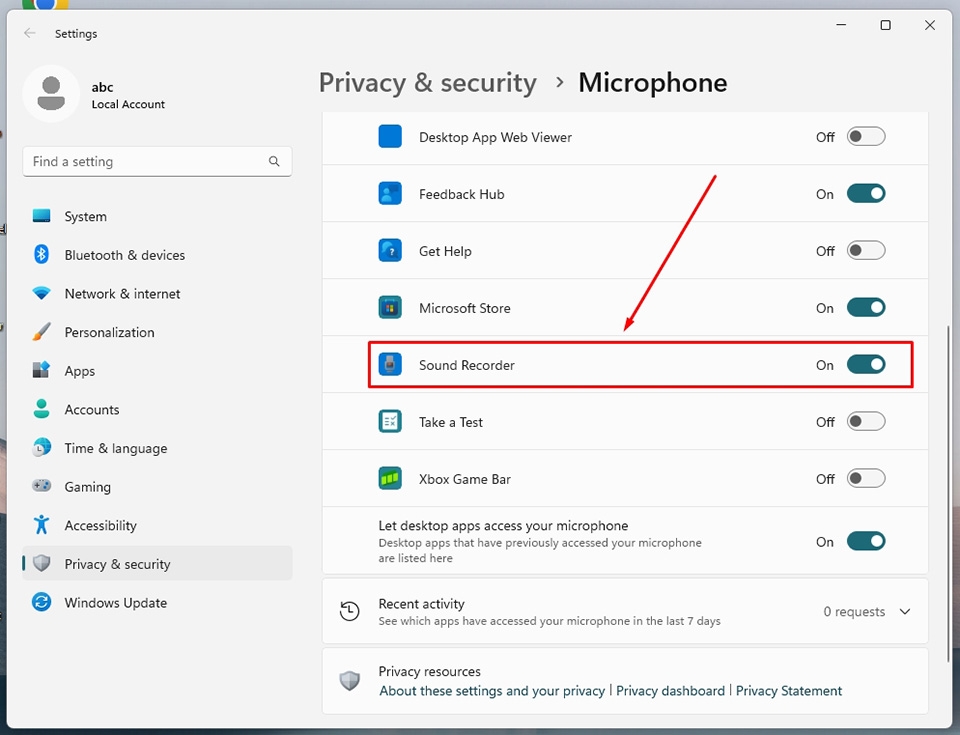The width and height of the screenshot is (960, 735).
Task: Go to Accounts settings label
Action: [x=92, y=410]
